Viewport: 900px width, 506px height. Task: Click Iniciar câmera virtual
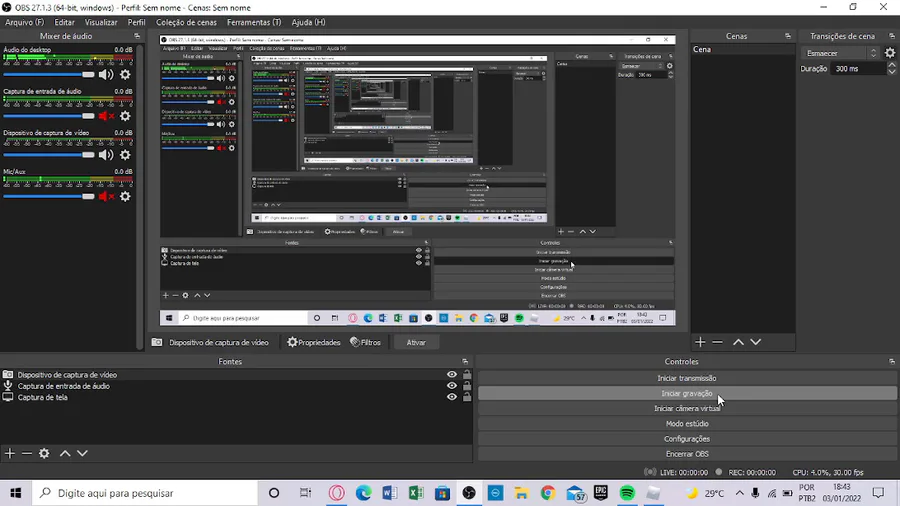point(687,408)
